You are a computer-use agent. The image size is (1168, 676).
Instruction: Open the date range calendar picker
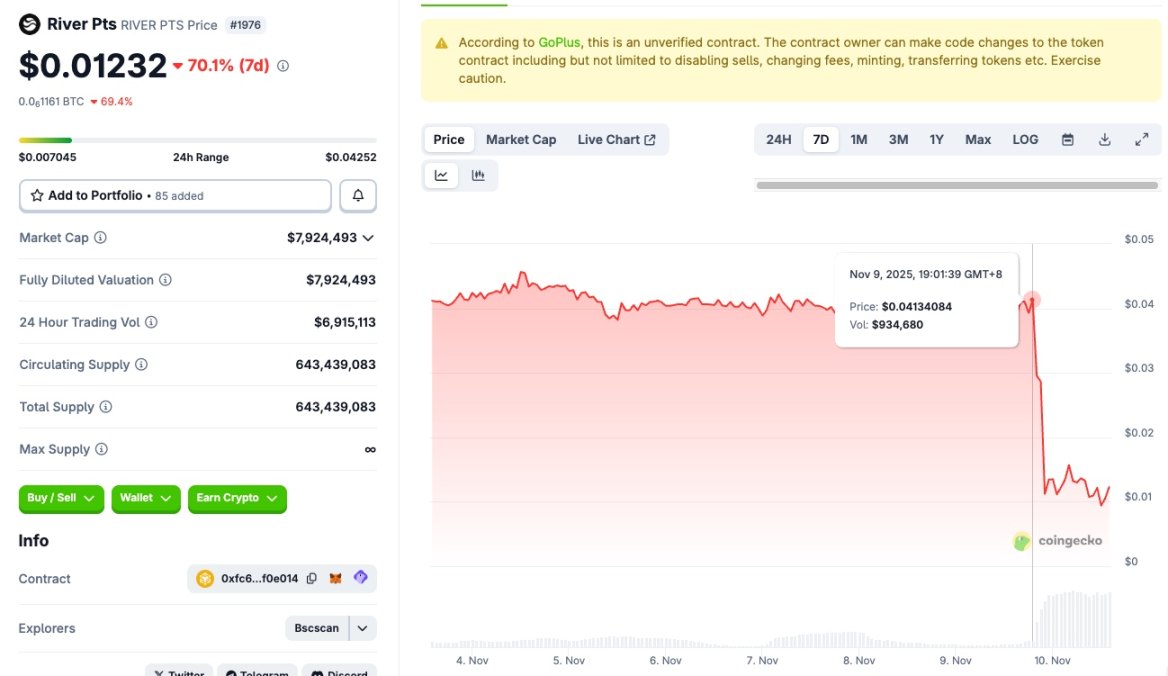tap(1067, 139)
